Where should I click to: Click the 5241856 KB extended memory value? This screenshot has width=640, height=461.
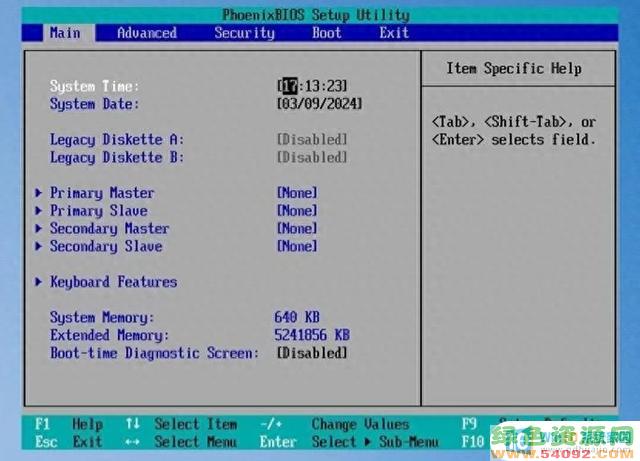pyautogui.click(x=312, y=335)
